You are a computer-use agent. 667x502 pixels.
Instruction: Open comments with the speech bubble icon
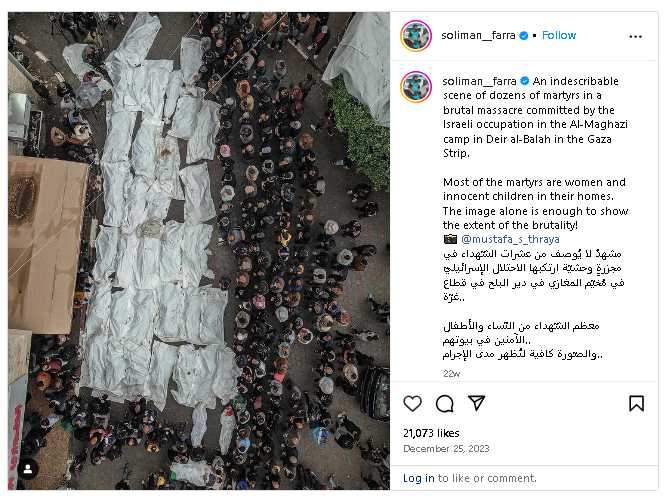pos(445,403)
